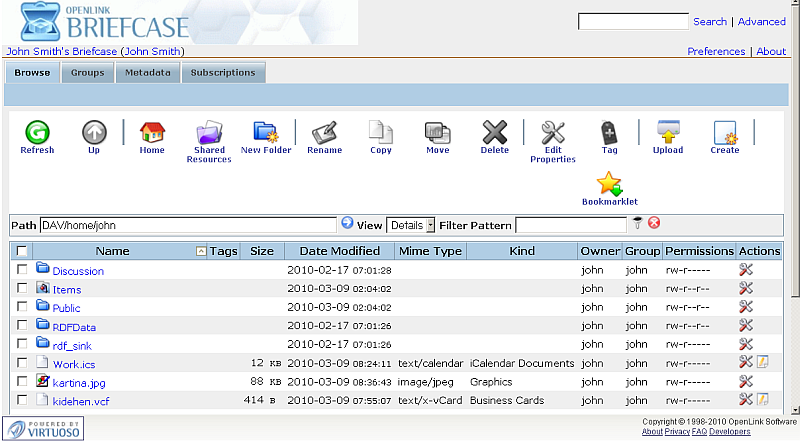
Task: Click the Tag toolbar icon
Action: pos(610,132)
